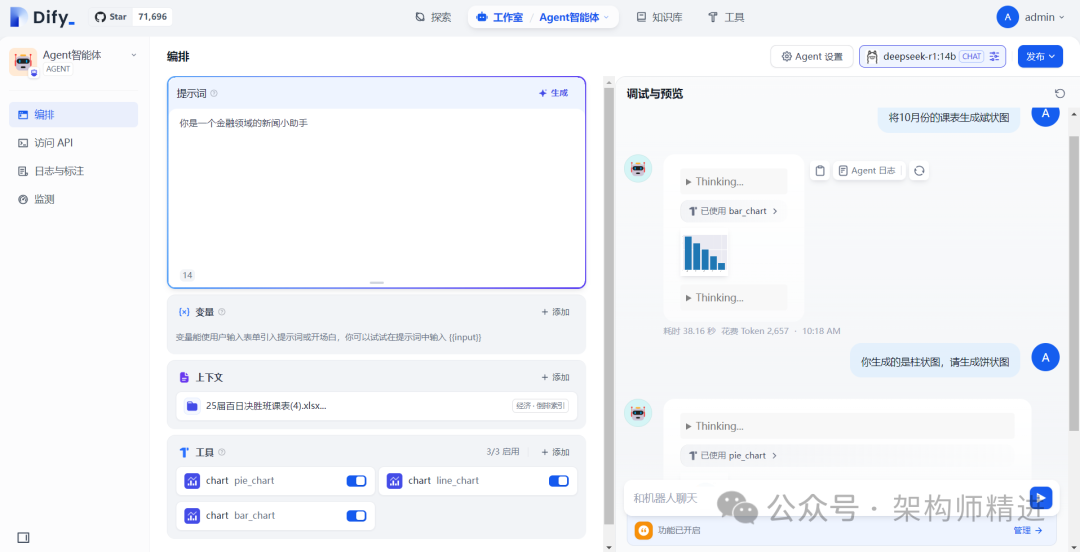
Task: Click 添加 in the 变量 section
Action: click(x=555, y=312)
